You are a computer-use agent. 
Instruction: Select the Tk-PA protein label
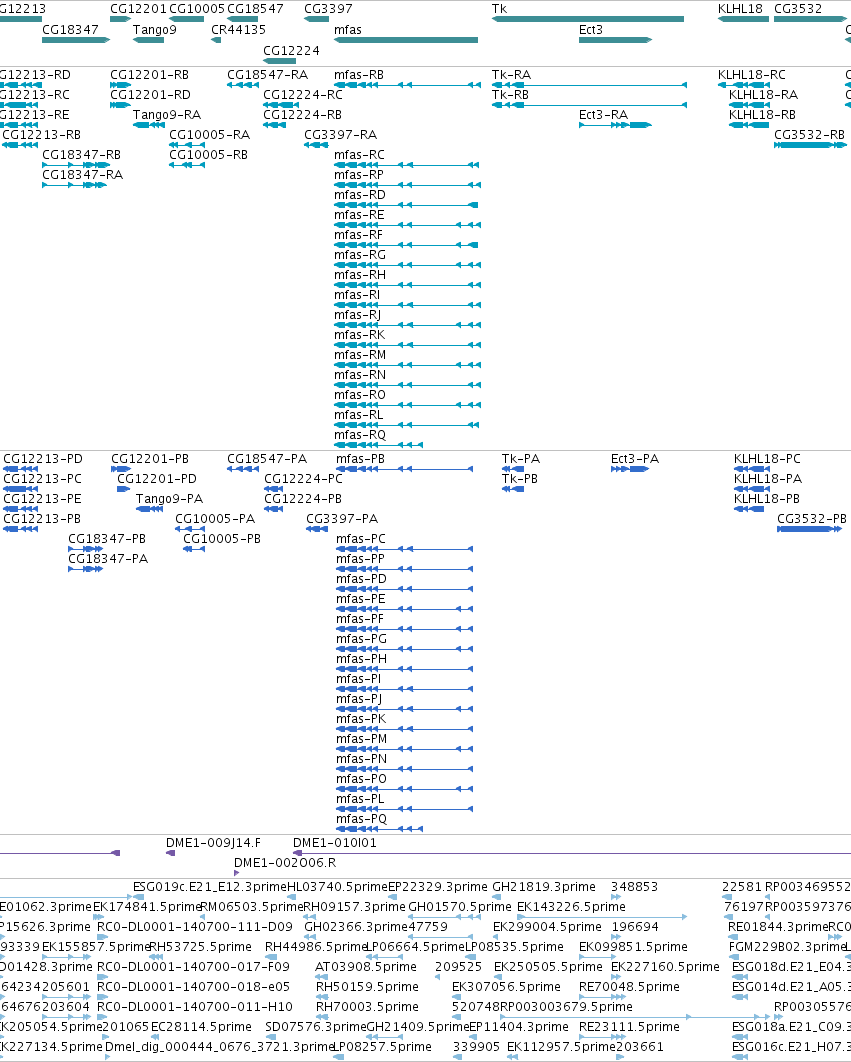pyautogui.click(x=521, y=459)
